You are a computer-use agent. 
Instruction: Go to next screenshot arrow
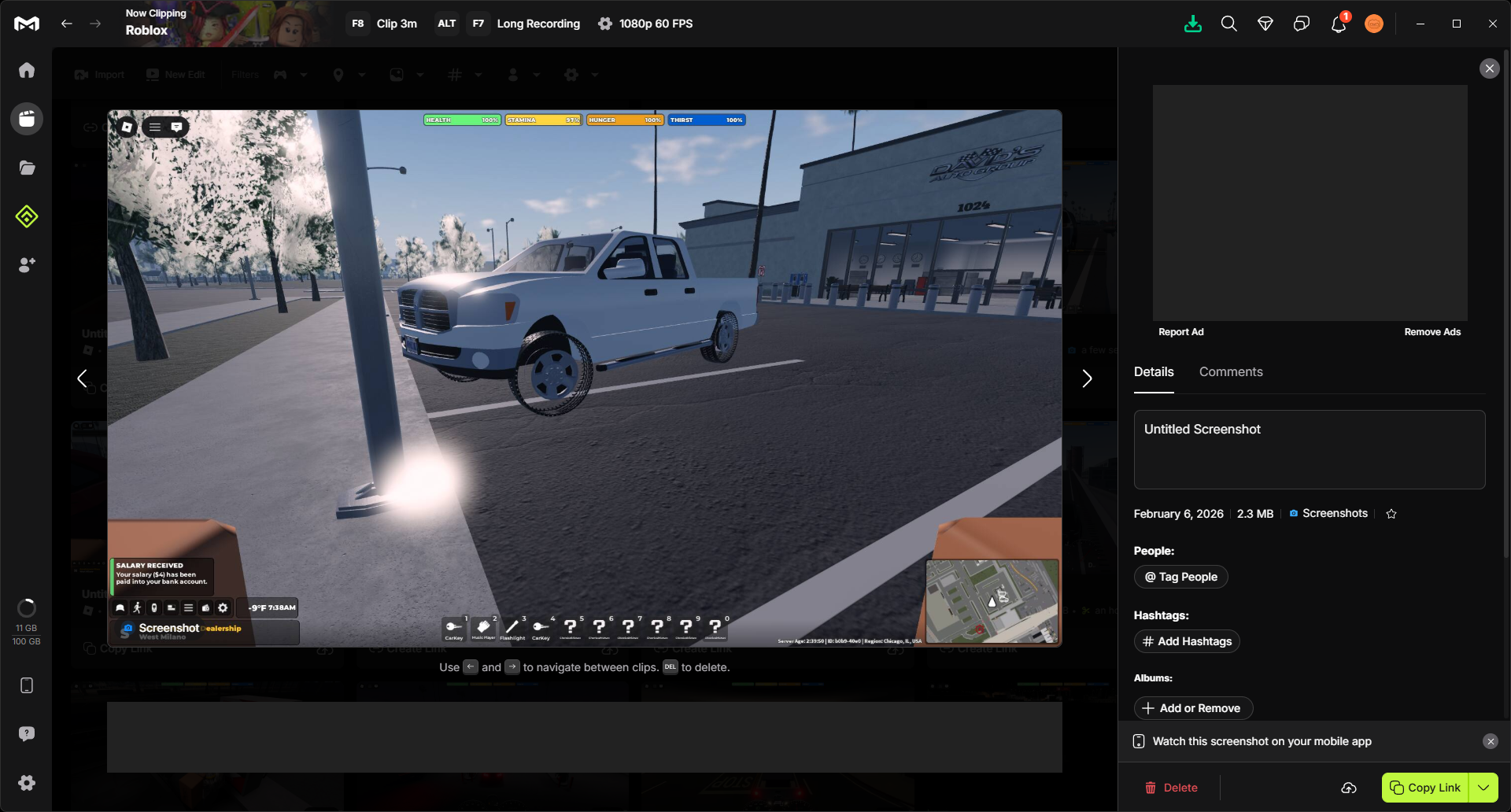pyautogui.click(x=1087, y=378)
